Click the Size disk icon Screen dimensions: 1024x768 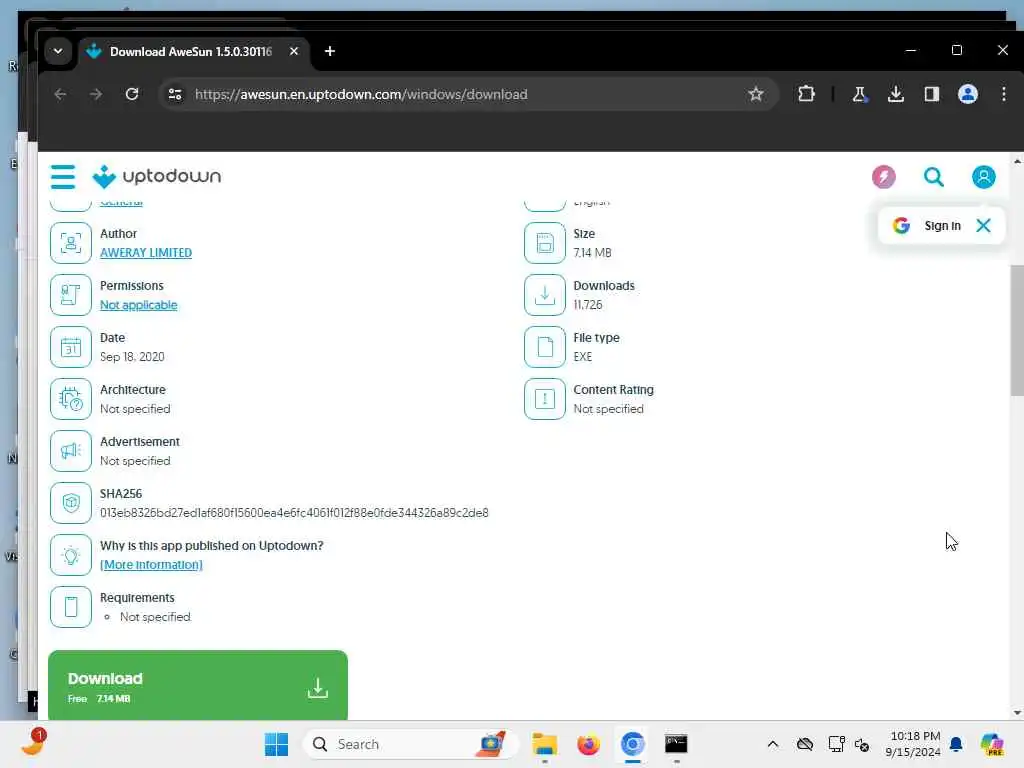pos(545,243)
